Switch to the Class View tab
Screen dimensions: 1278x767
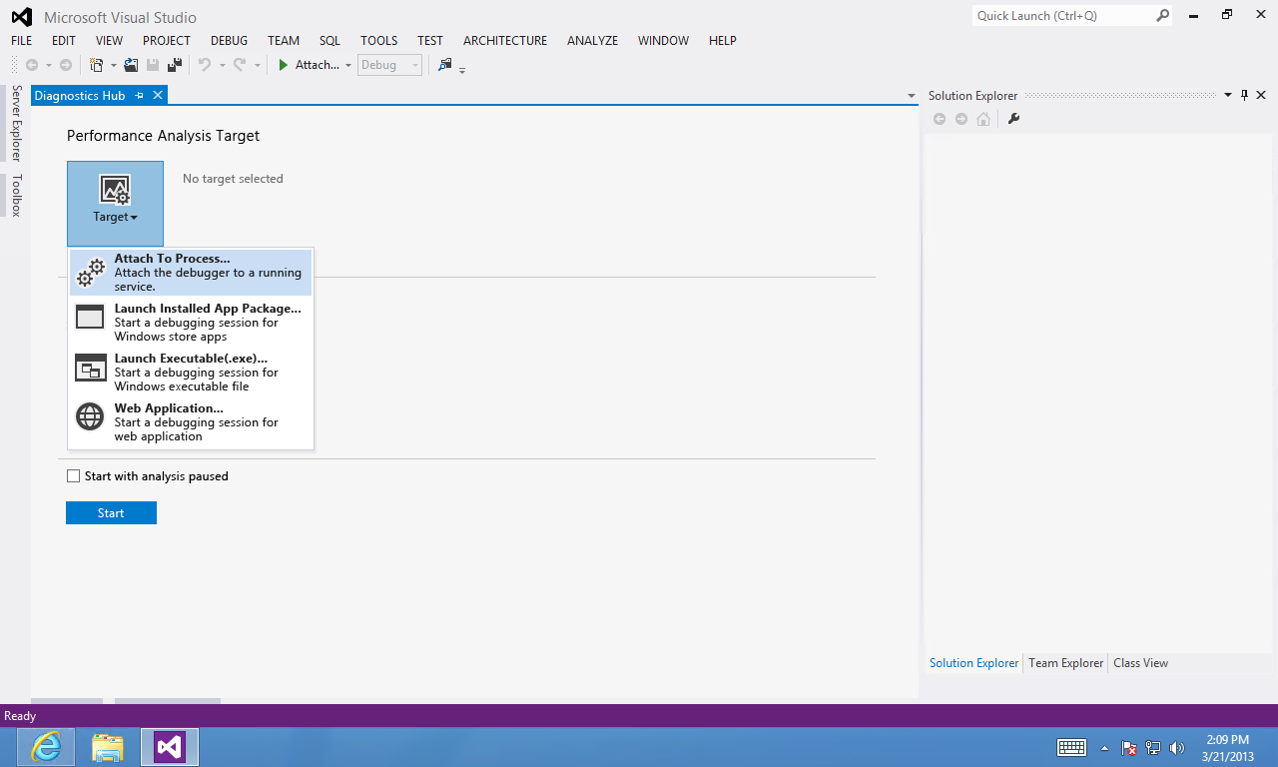(1140, 663)
